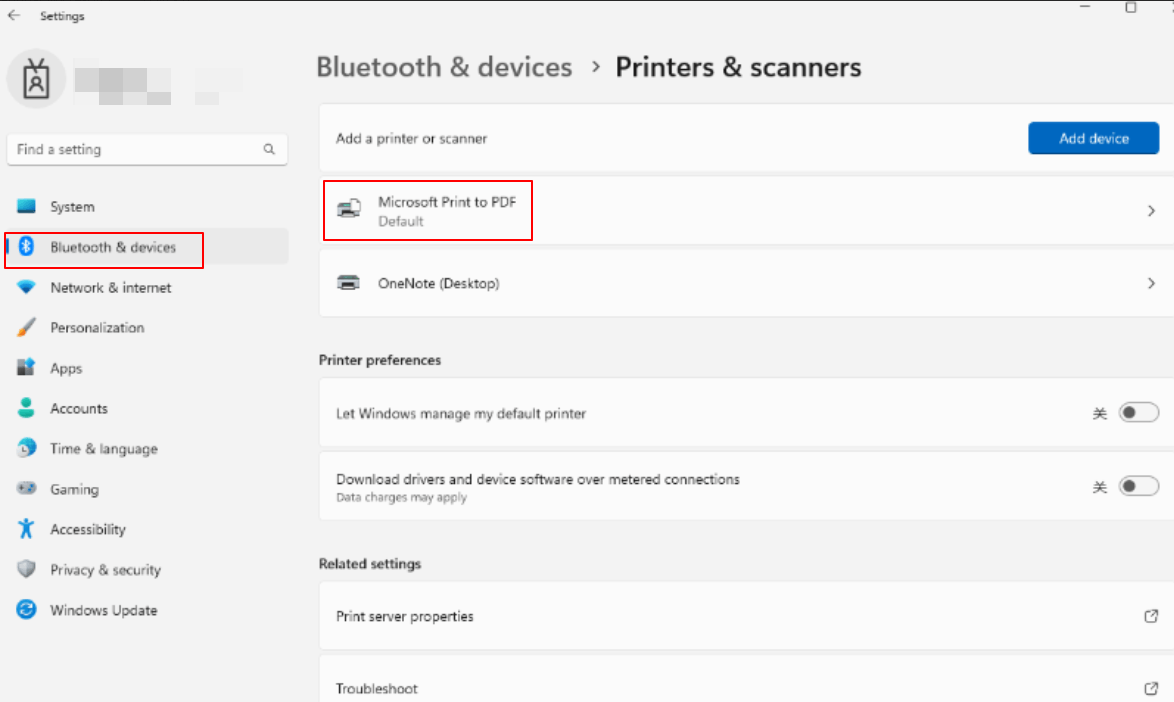Screen dimensions: 1174x702
Task: Toggle Let Windows manage my default printer
Action: coord(1138,412)
